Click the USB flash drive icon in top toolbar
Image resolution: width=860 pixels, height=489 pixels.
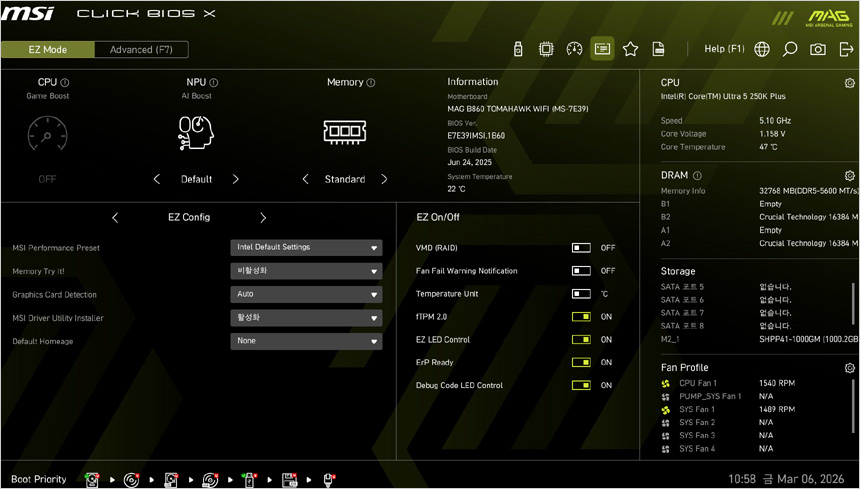518,49
